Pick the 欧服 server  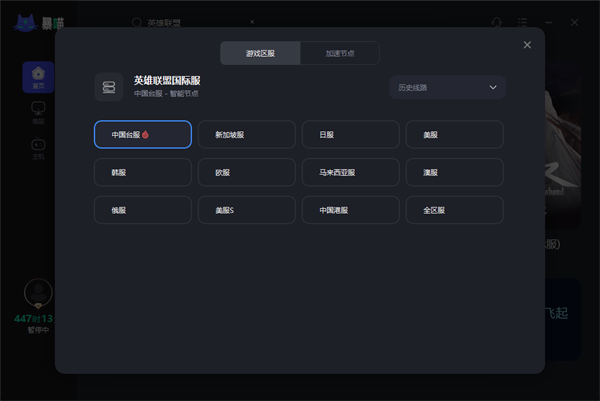click(246, 172)
